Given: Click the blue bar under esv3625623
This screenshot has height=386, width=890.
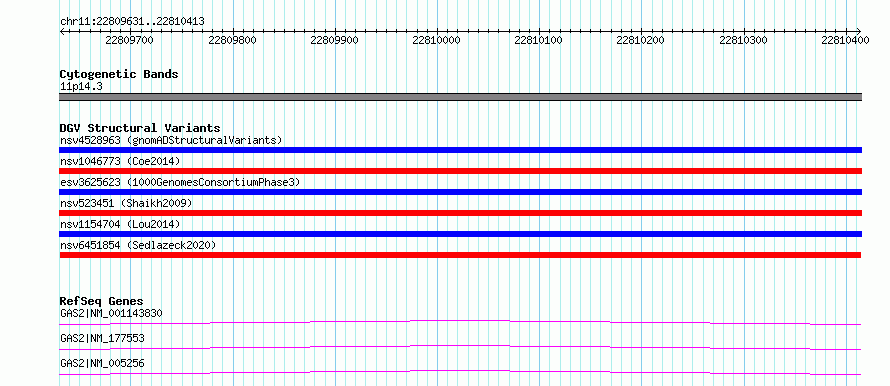Looking at the screenshot, I should 460,192.
